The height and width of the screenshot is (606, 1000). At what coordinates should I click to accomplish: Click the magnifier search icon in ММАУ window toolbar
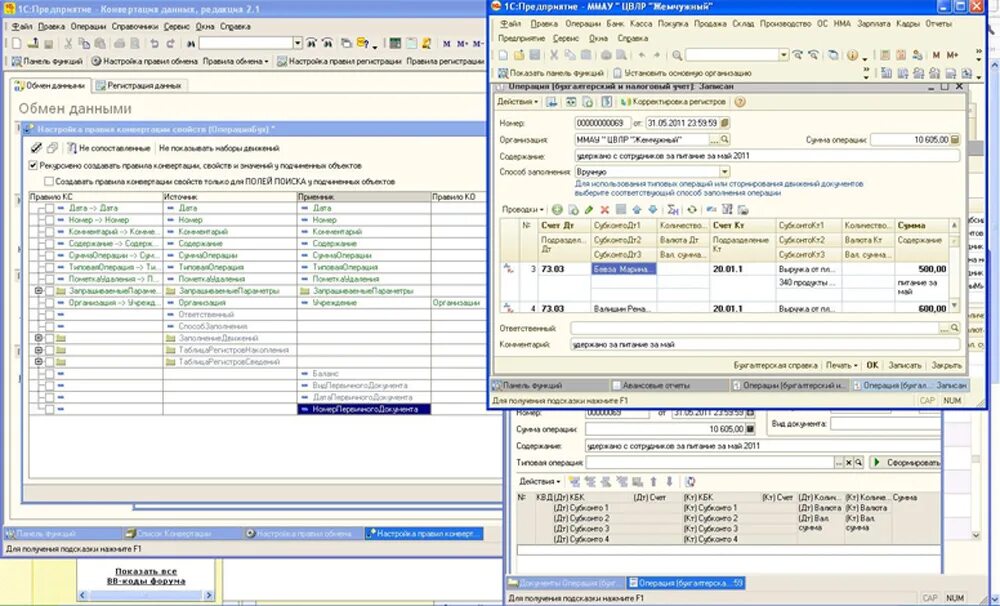pyautogui.click(x=677, y=55)
